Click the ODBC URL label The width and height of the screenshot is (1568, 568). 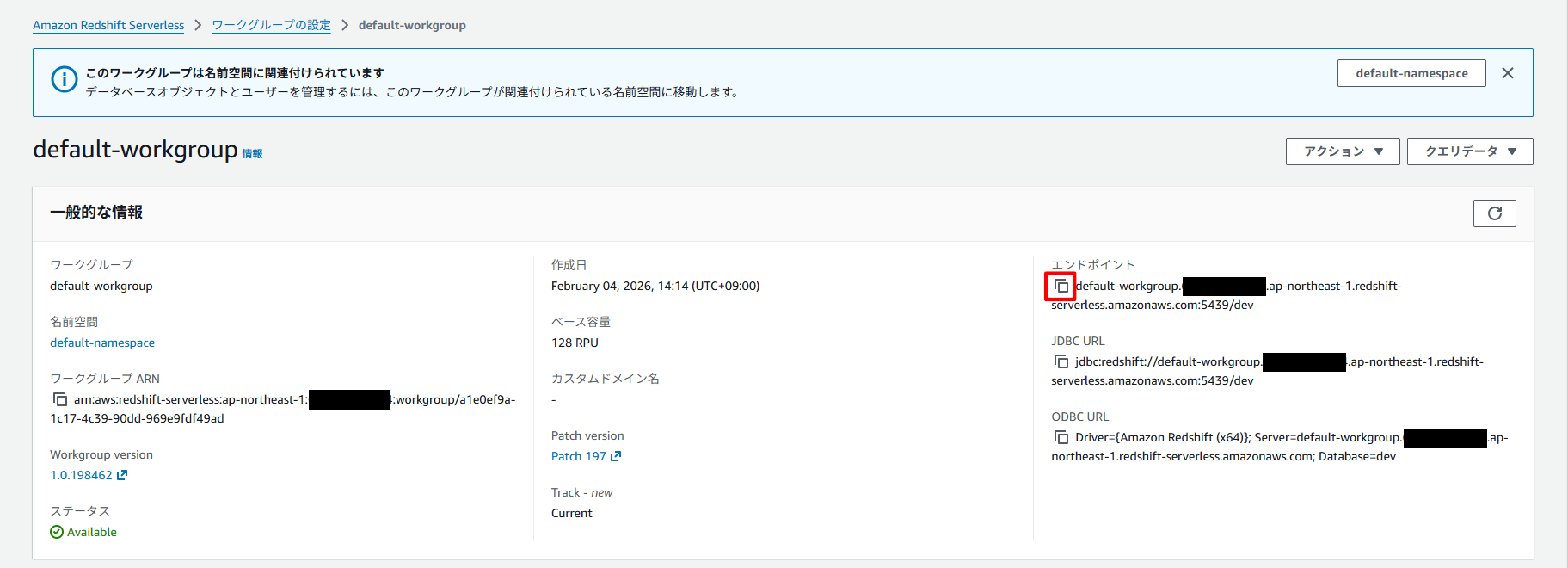1080,417
